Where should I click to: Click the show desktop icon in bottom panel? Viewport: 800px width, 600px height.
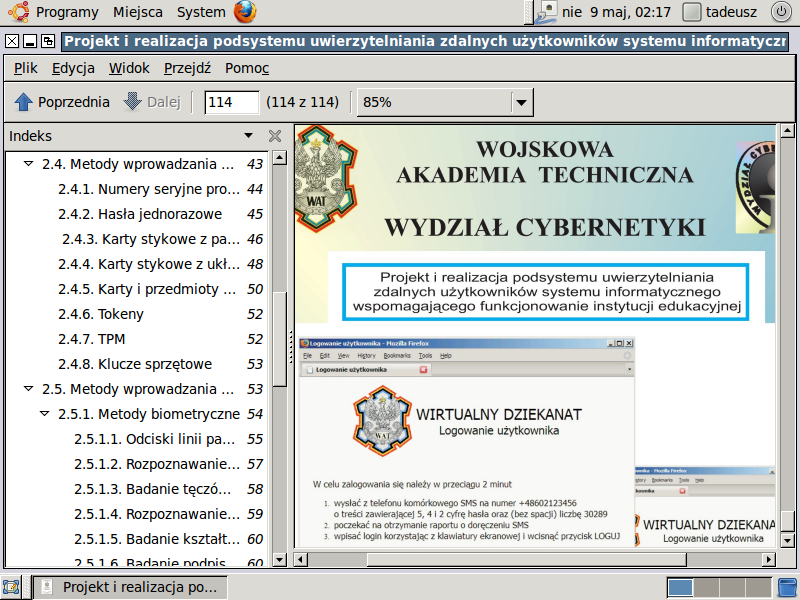(12, 587)
